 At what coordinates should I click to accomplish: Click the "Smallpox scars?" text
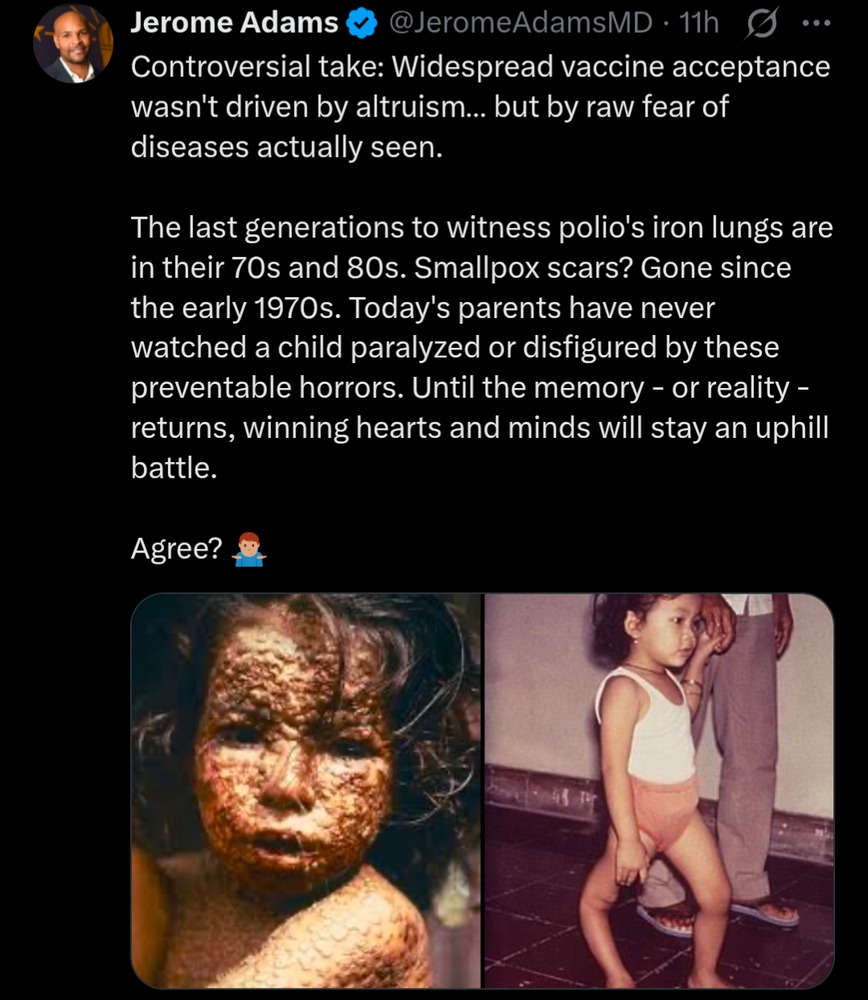pos(523,267)
